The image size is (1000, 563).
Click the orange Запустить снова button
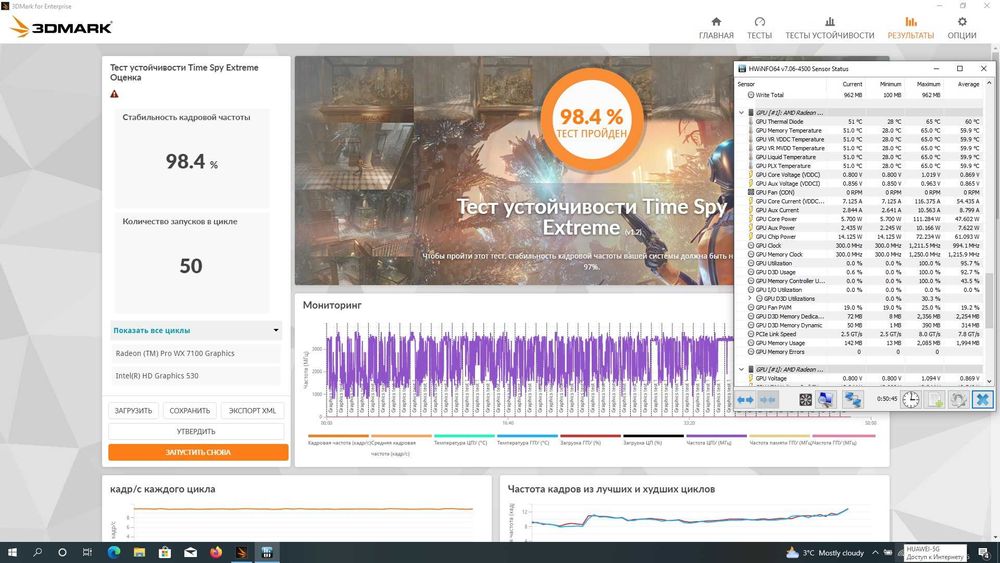tap(198, 452)
